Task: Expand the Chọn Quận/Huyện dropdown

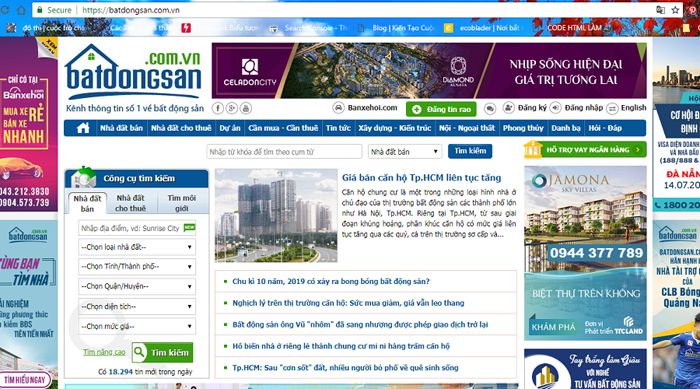Action: [x=137, y=286]
